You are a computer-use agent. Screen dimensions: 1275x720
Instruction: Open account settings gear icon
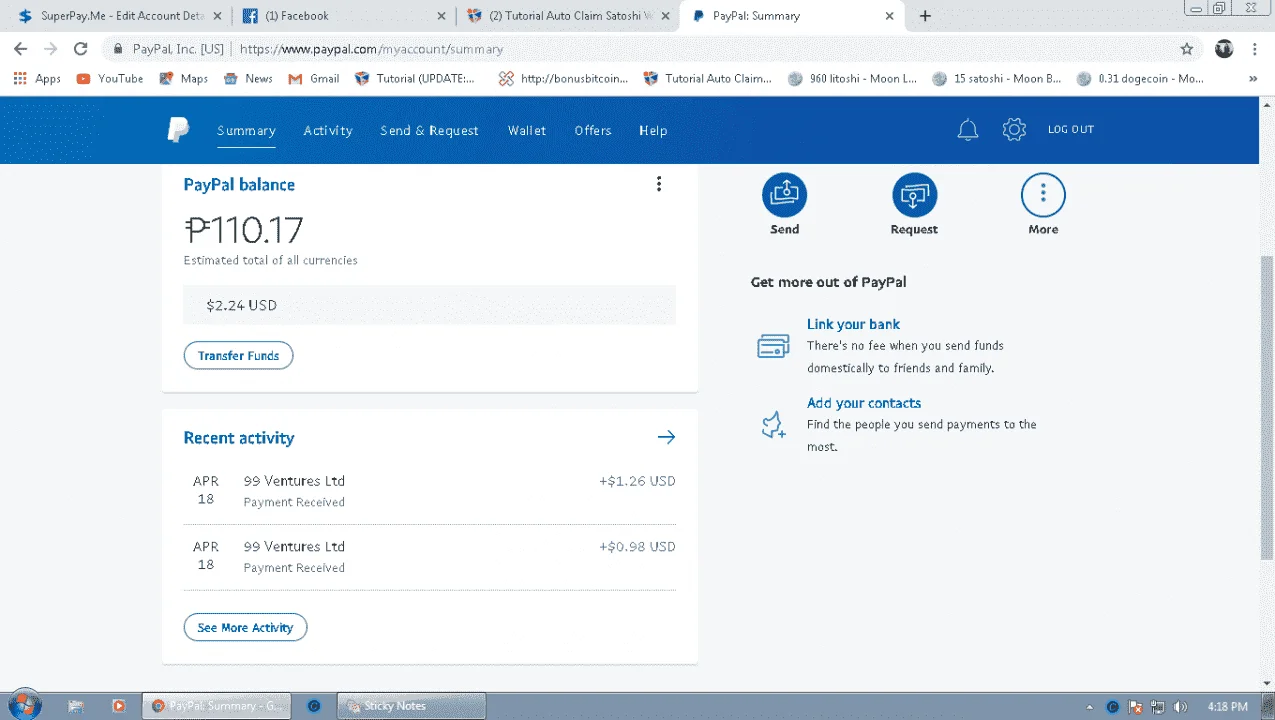(x=1014, y=130)
